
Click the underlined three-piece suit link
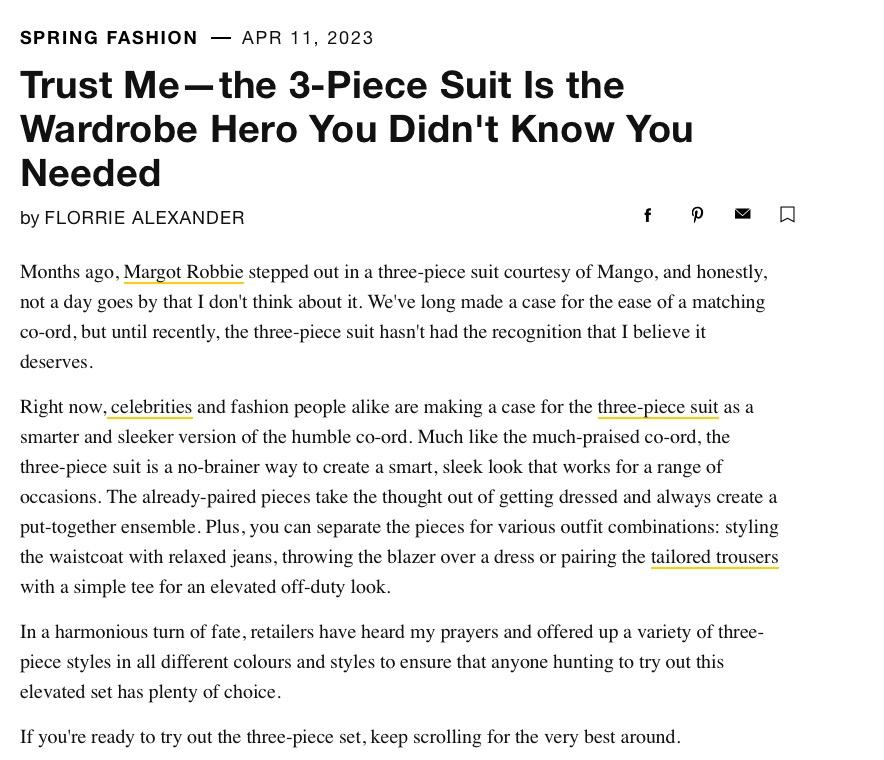point(658,407)
